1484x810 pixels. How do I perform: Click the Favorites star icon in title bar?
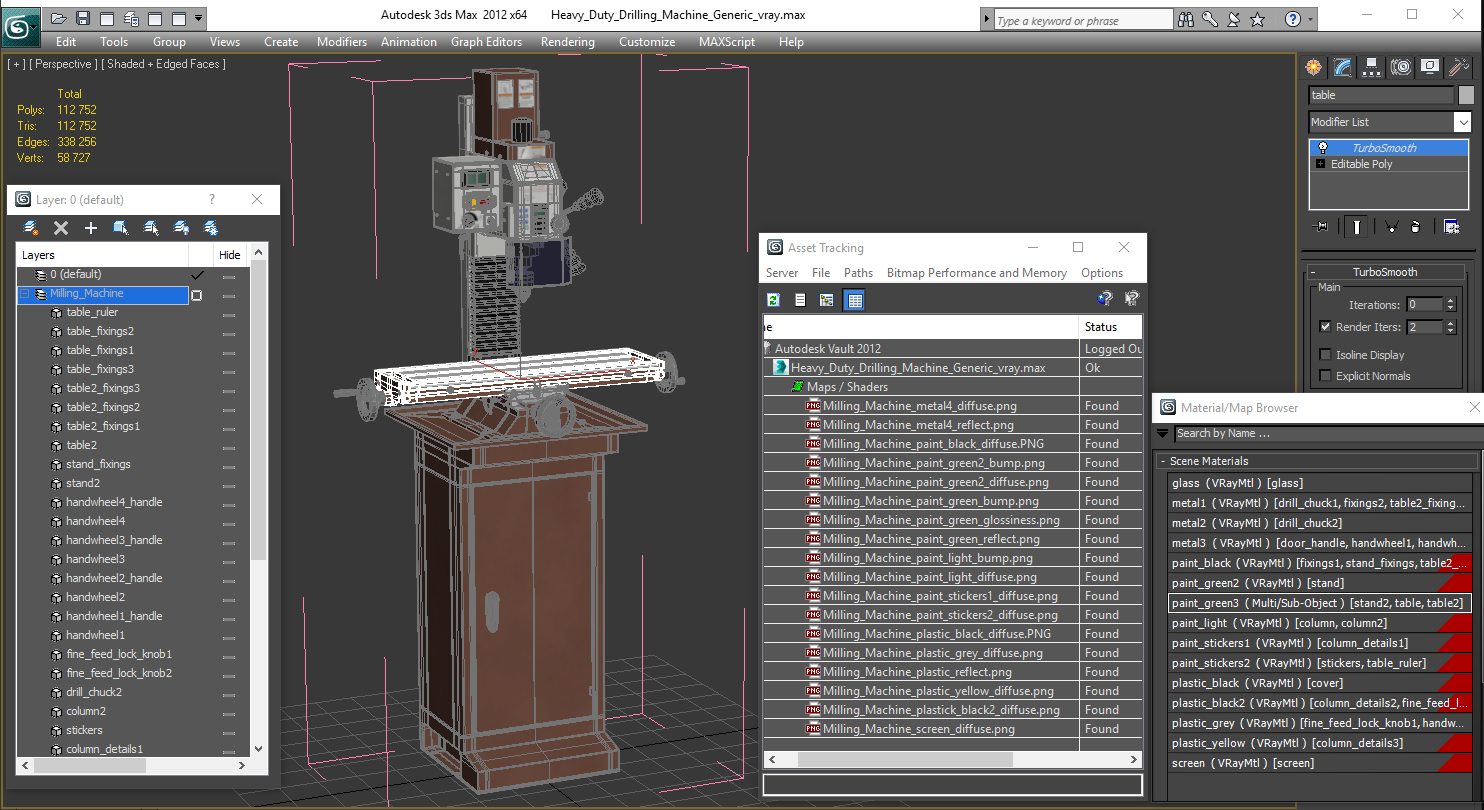click(x=1257, y=18)
